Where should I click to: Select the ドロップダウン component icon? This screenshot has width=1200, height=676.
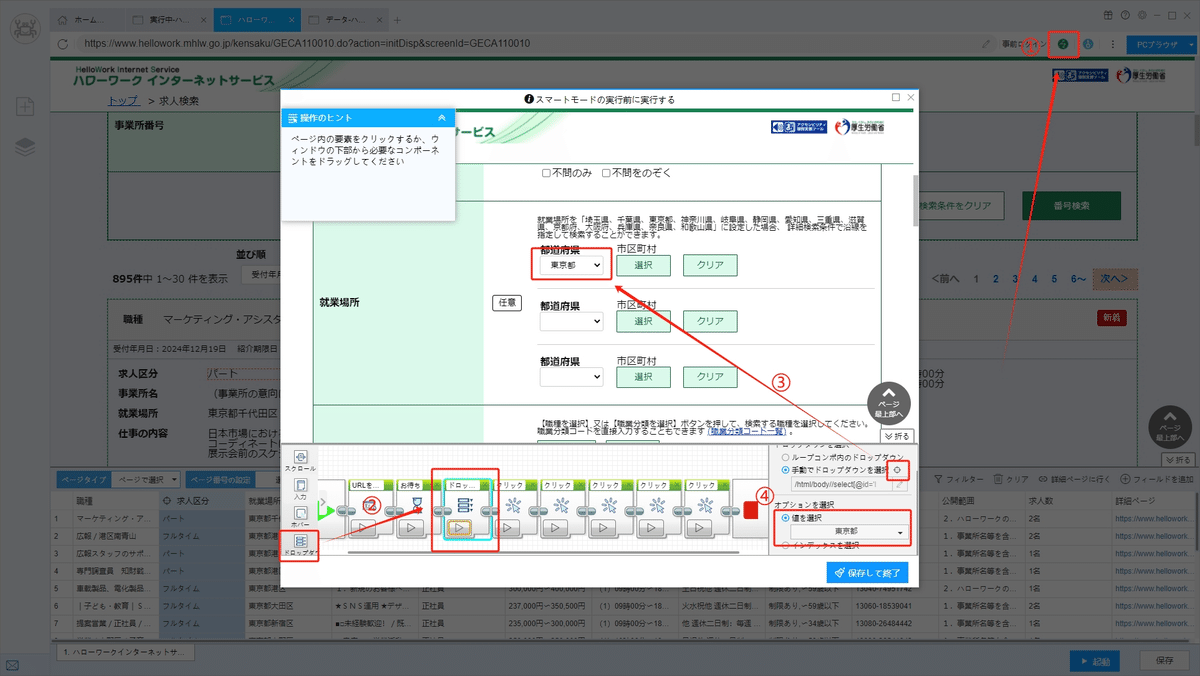pyautogui.click(x=300, y=541)
